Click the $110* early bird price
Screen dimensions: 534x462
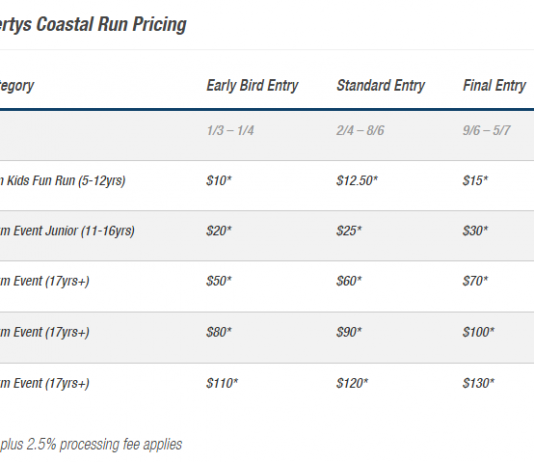click(x=222, y=383)
